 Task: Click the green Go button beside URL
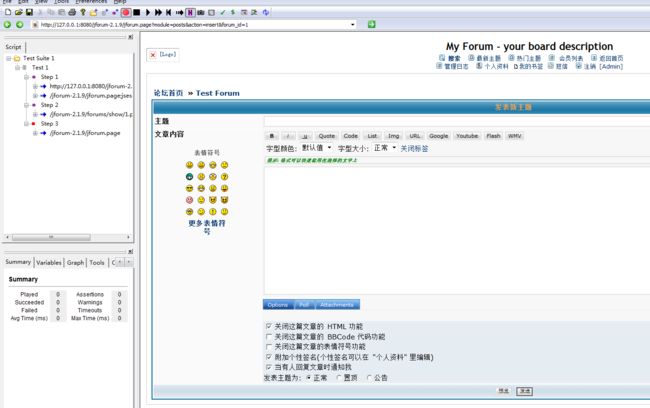(371, 24)
